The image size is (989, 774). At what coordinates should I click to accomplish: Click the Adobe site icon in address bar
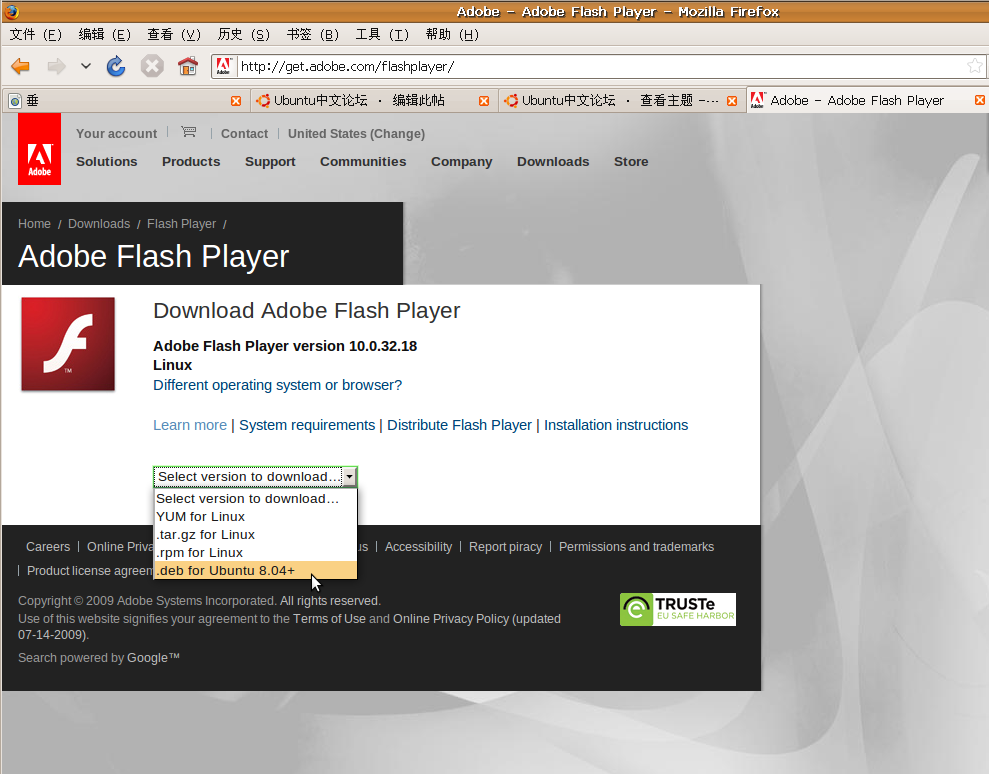pos(223,66)
